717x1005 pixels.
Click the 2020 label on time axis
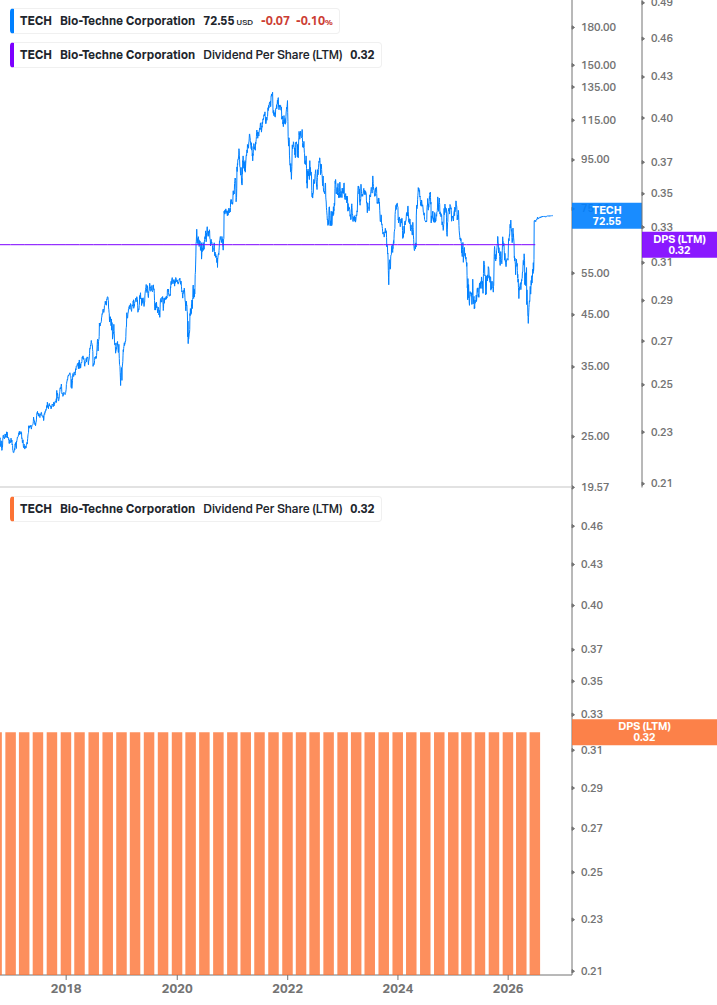pos(177,989)
